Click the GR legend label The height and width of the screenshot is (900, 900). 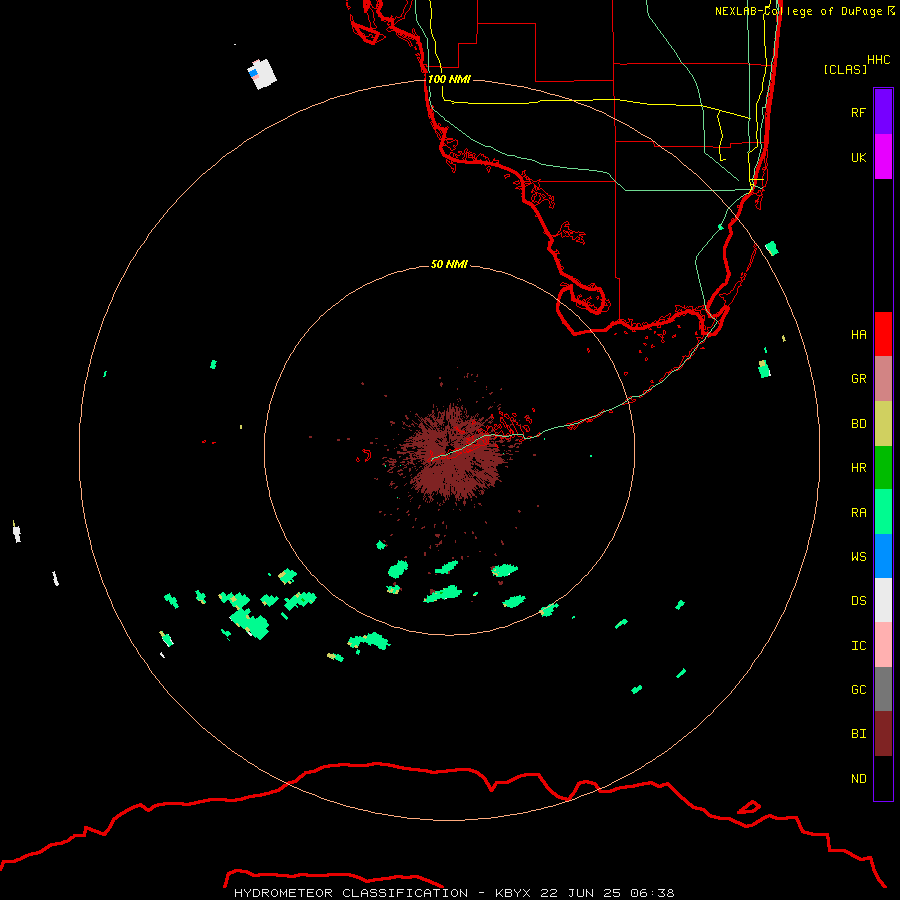858,379
